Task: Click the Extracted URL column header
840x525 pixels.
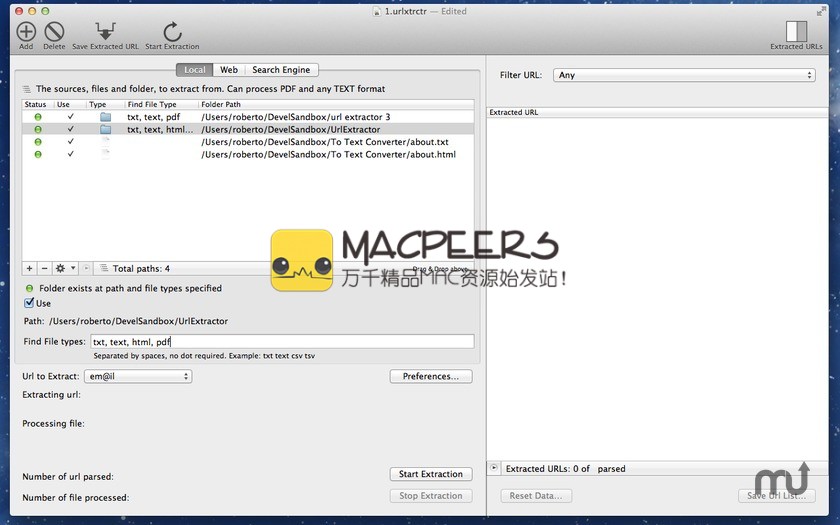Action: click(657, 112)
